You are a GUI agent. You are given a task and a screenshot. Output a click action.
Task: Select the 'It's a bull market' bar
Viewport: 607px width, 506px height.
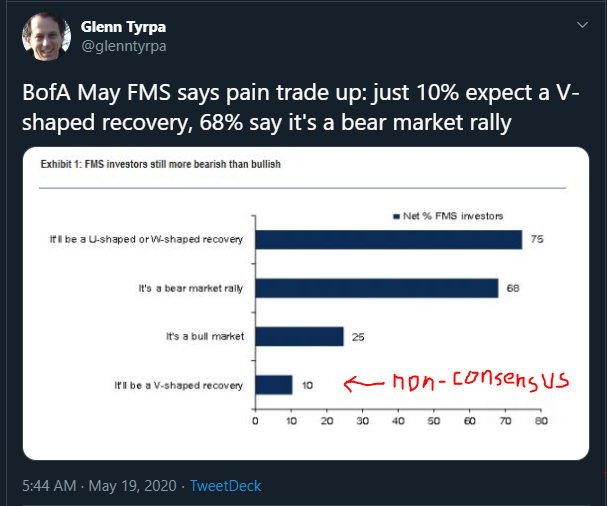point(299,336)
